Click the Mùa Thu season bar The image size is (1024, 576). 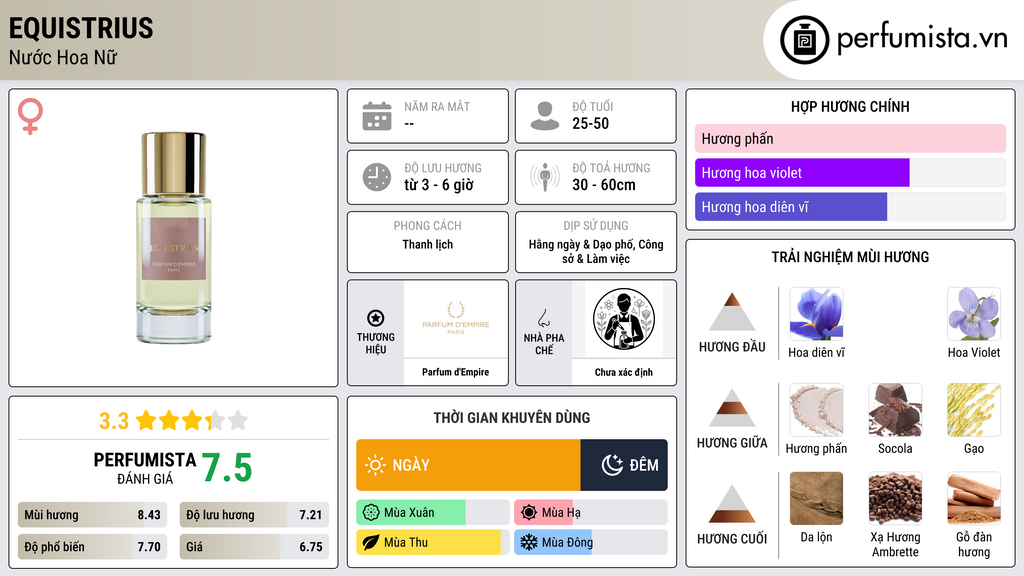pos(432,542)
